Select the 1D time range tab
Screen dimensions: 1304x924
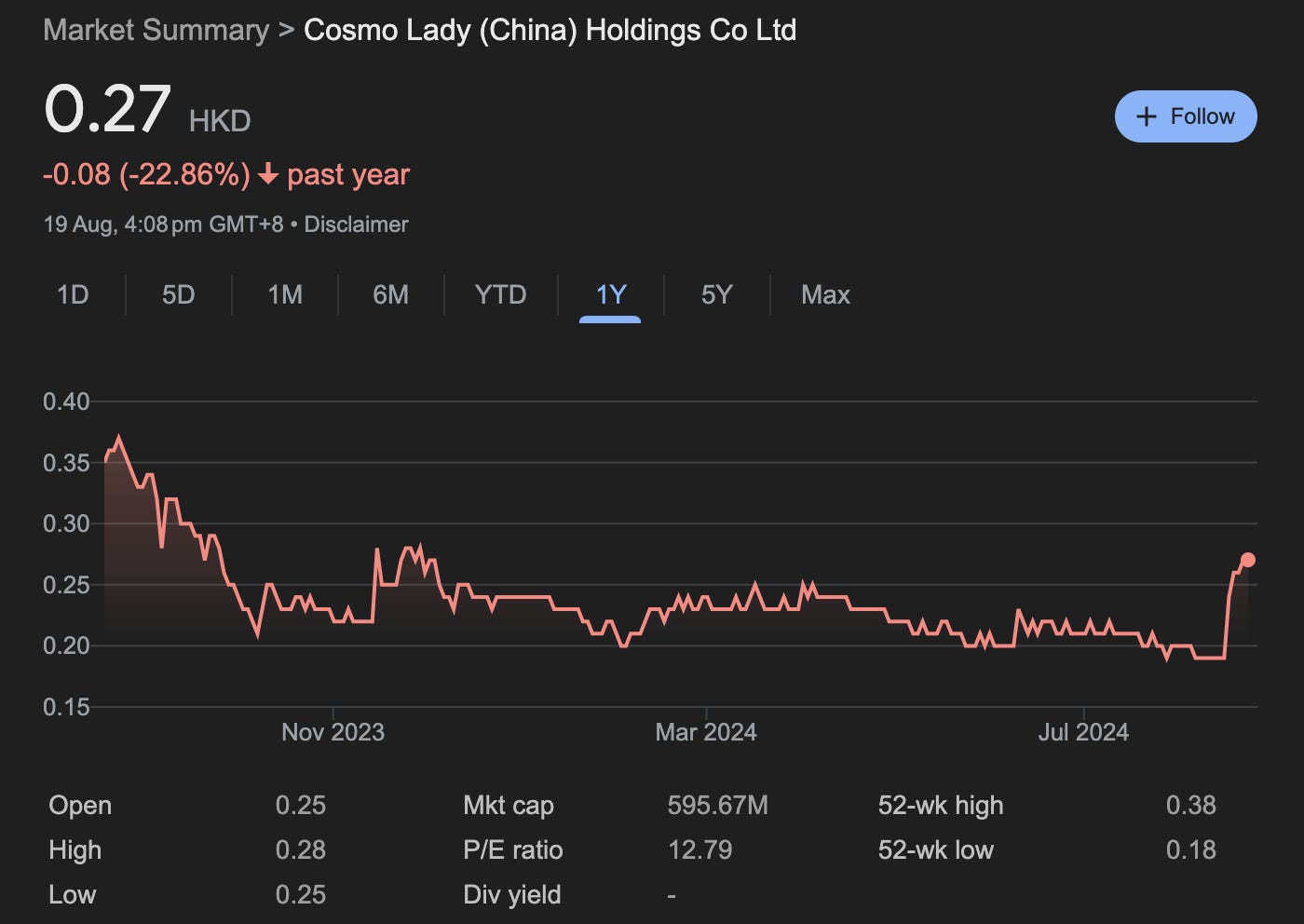(73, 295)
